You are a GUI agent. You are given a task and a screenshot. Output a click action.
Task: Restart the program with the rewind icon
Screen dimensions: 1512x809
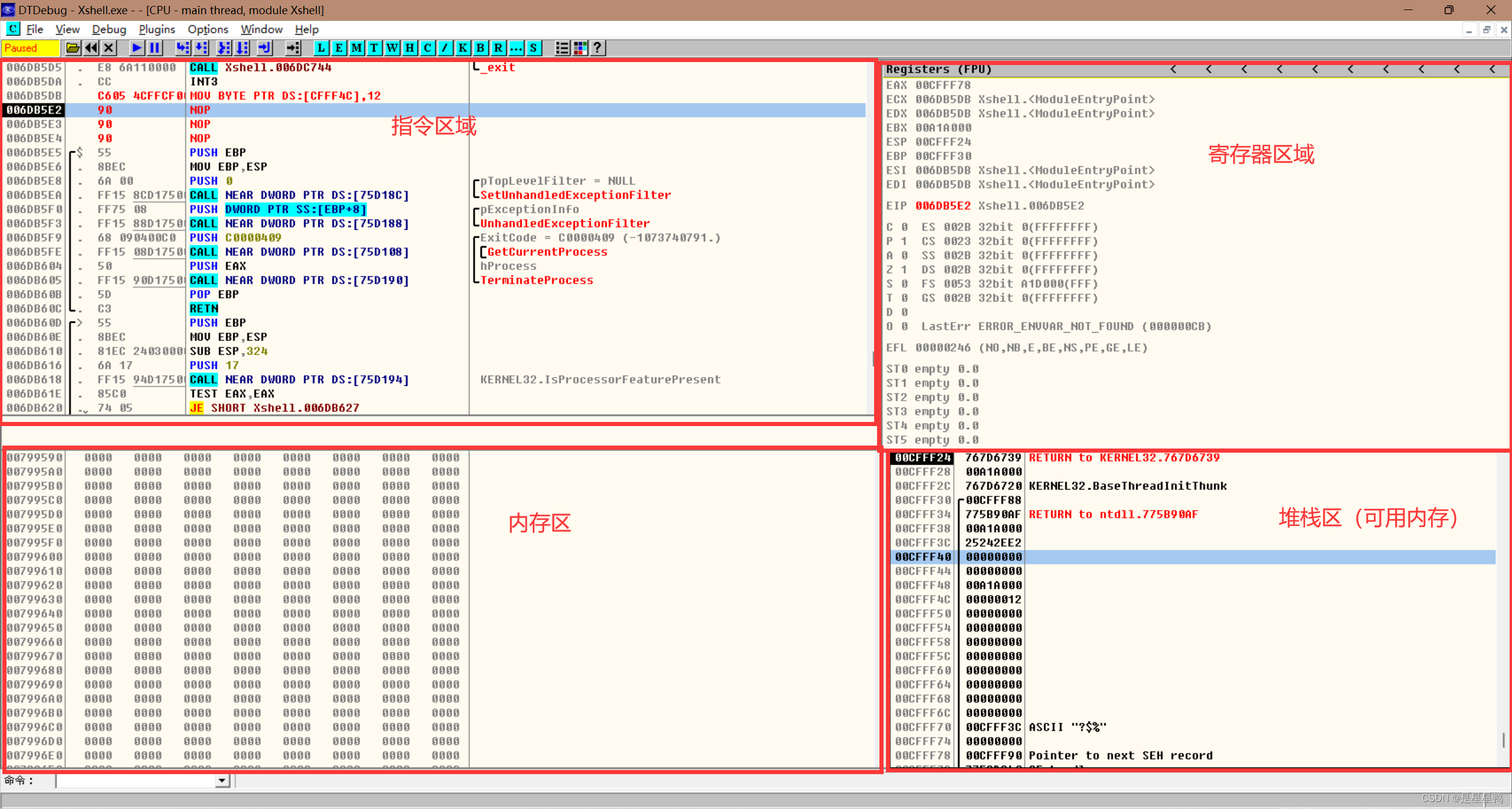[91, 48]
